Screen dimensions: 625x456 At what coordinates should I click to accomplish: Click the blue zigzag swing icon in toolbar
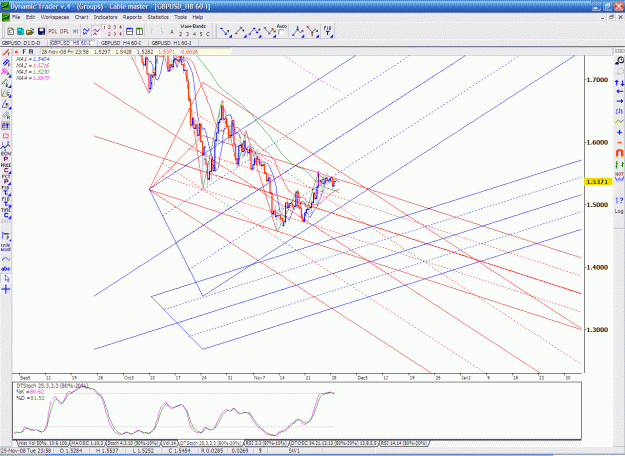pyautogui.click(x=86, y=31)
